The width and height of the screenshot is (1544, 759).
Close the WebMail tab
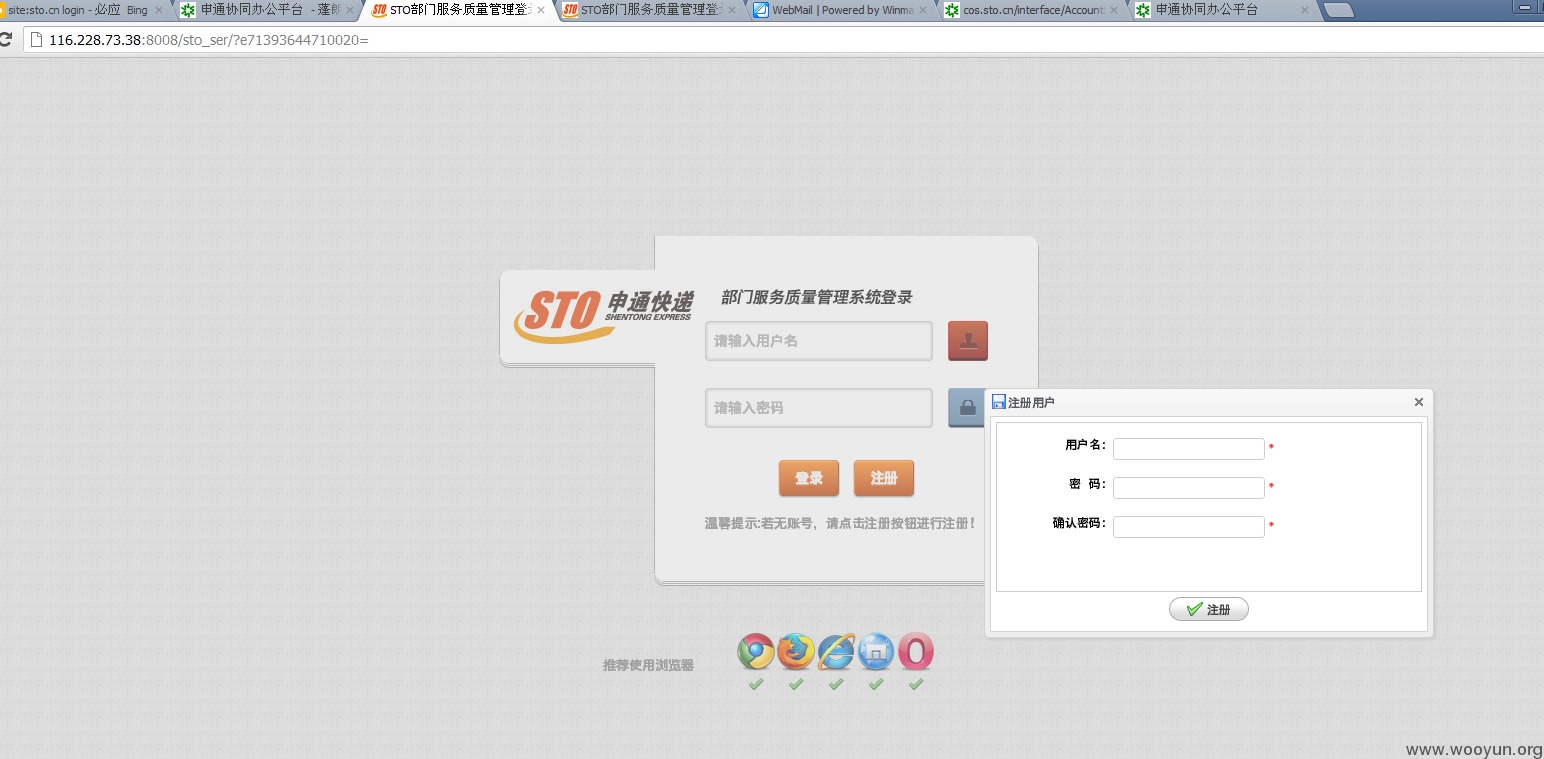(923, 10)
